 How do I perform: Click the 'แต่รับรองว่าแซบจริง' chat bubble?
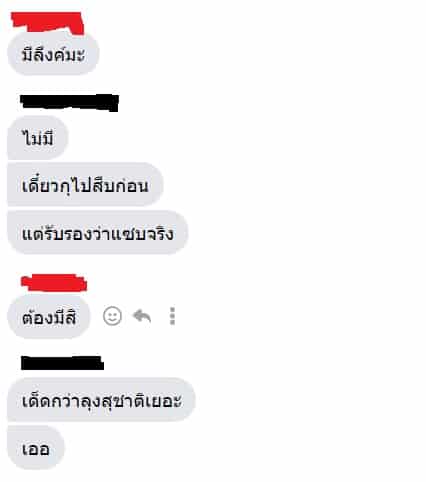tap(98, 232)
